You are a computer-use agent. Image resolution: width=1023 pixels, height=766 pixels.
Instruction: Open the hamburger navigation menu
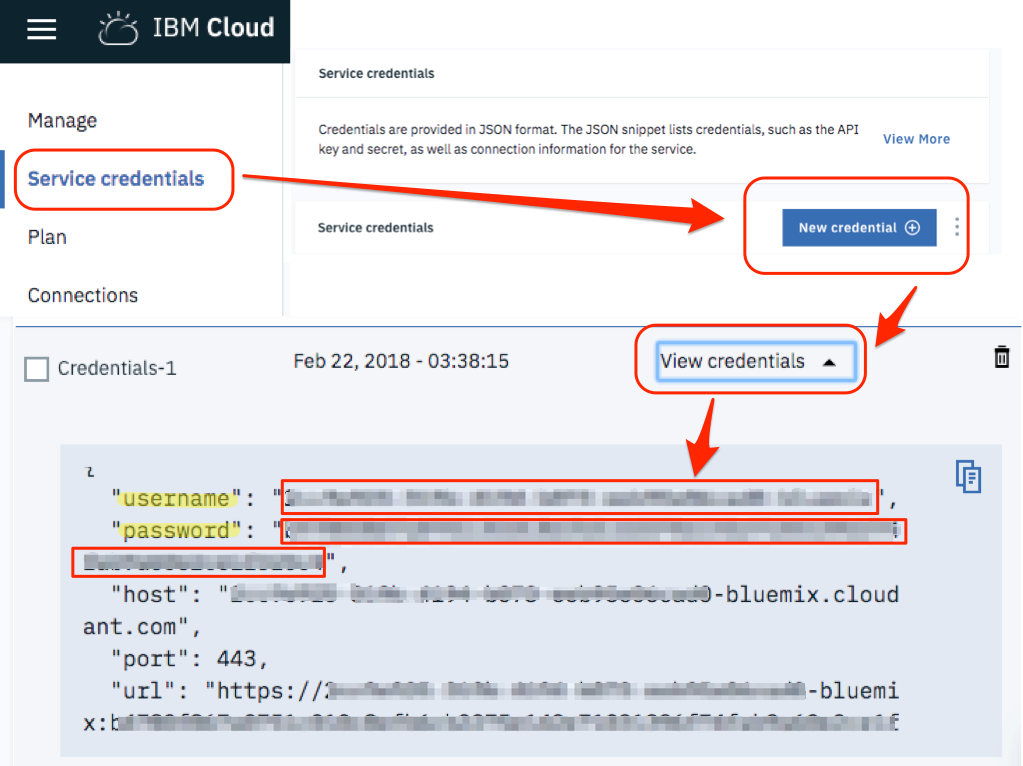[x=41, y=29]
